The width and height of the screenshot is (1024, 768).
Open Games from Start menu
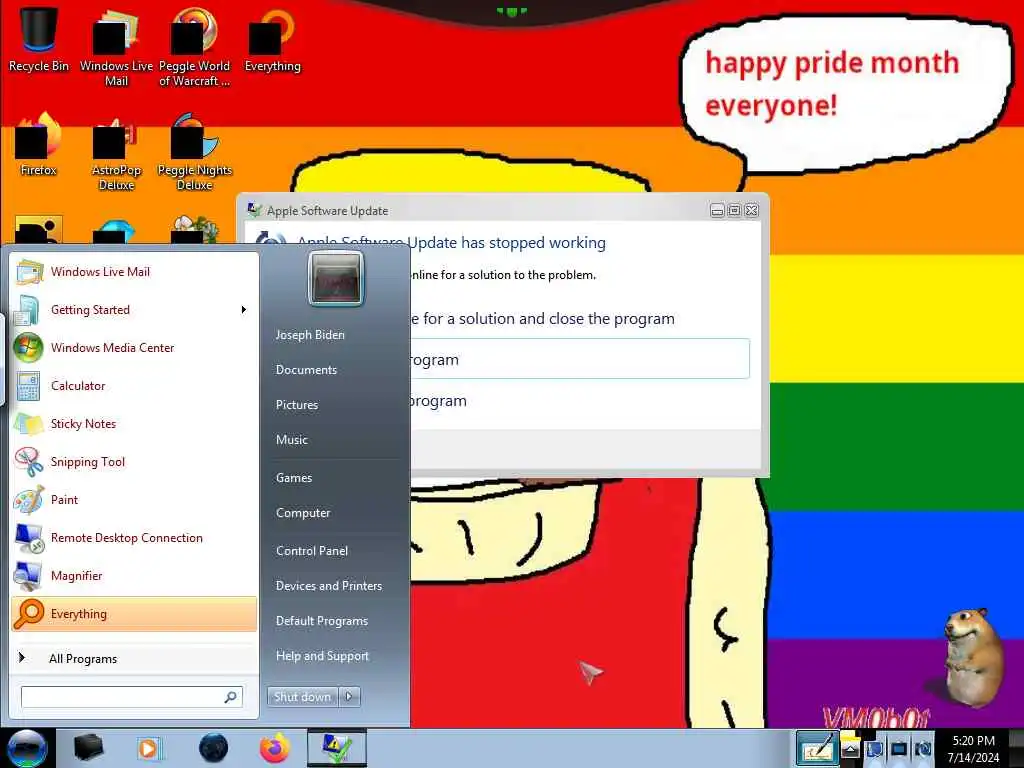pos(294,477)
